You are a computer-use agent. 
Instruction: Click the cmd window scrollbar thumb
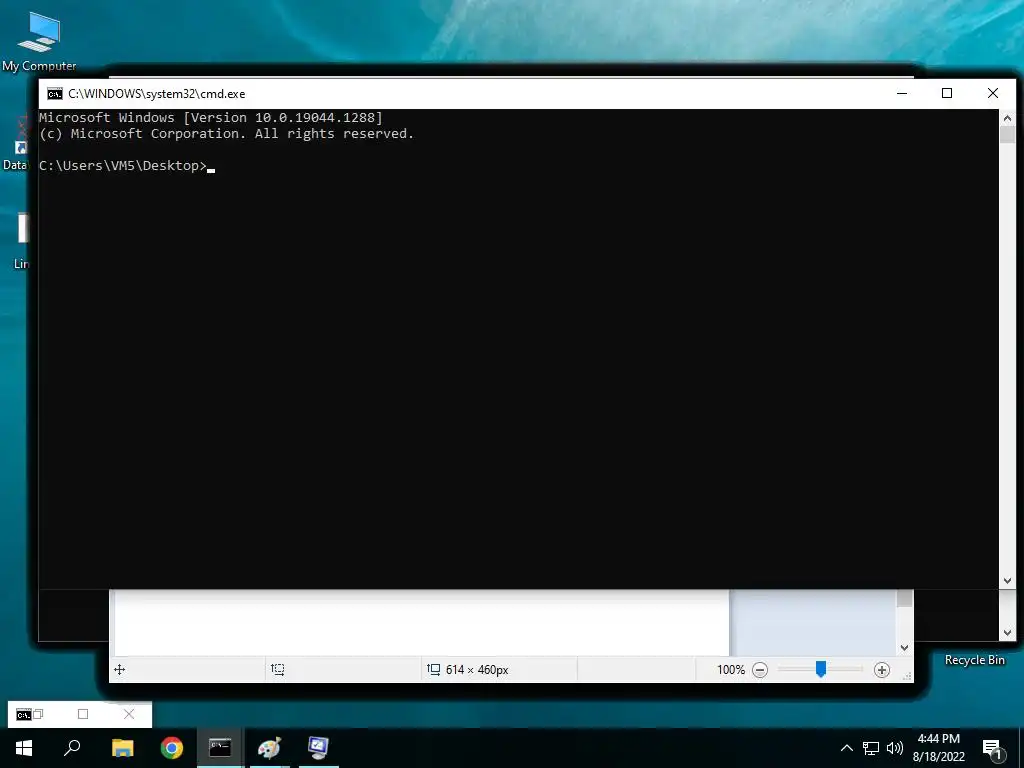(x=1007, y=135)
